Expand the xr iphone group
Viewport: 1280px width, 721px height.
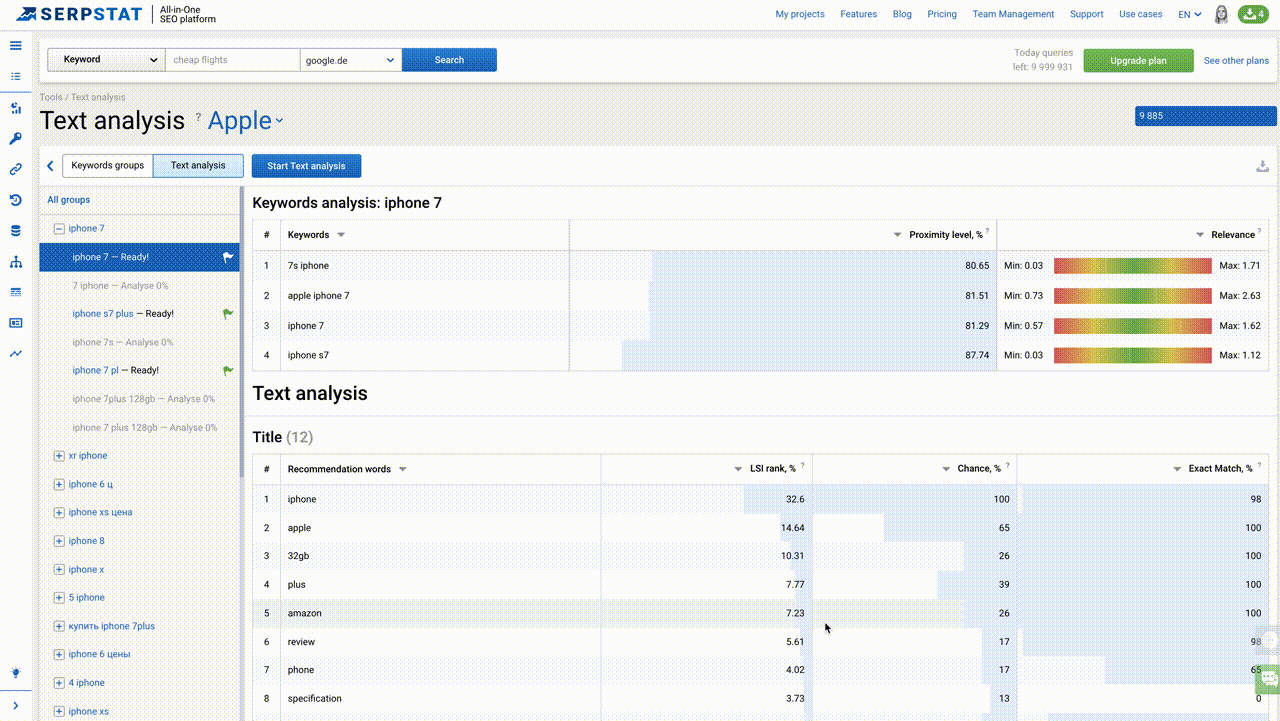[x=59, y=456]
